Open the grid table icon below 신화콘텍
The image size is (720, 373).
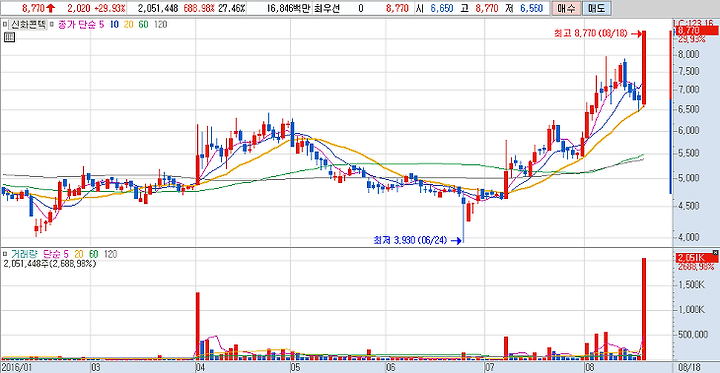[9, 38]
